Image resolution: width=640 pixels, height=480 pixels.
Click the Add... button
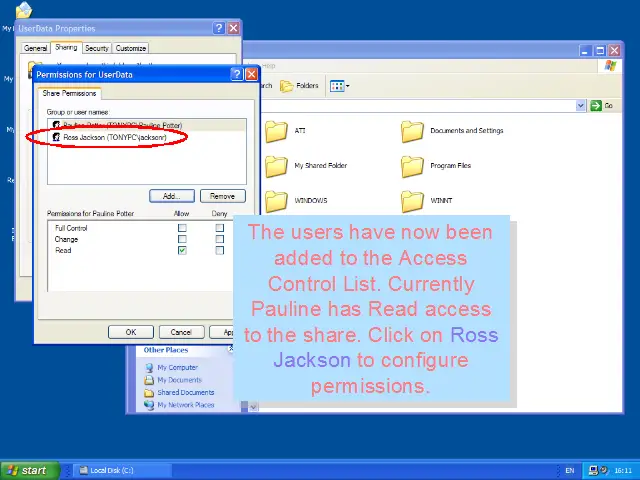click(172, 196)
